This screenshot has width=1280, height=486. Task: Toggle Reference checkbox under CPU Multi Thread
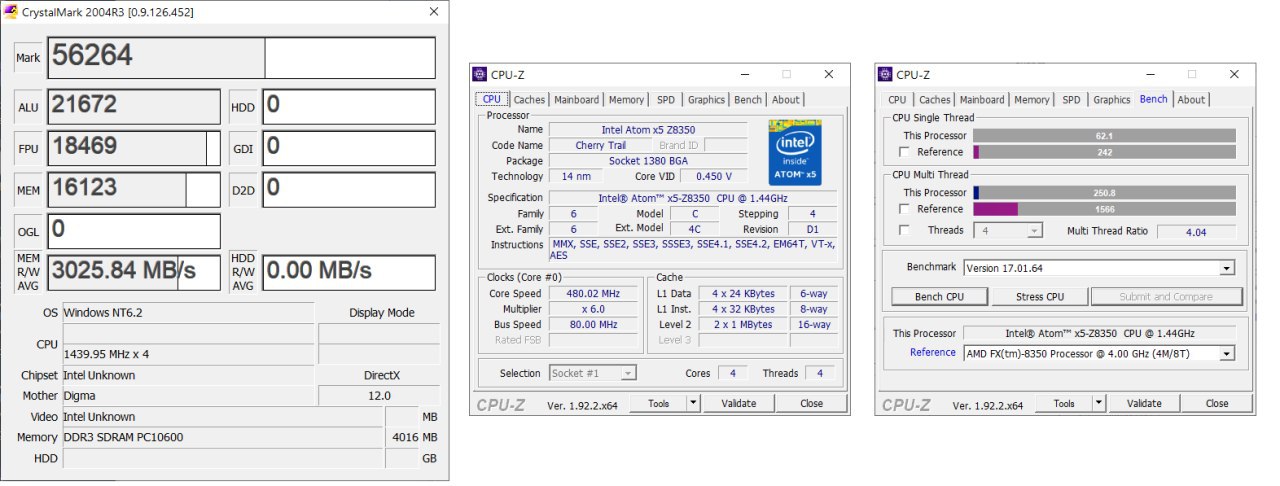click(905, 209)
